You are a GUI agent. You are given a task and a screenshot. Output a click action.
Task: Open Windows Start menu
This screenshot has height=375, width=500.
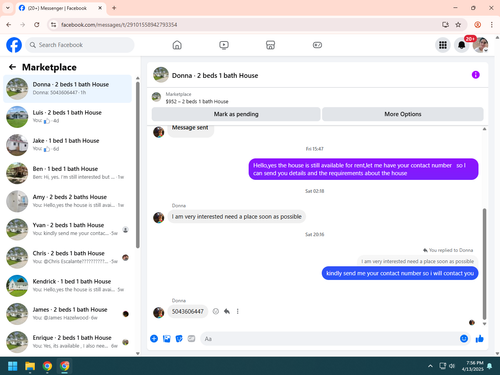tap(13, 366)
